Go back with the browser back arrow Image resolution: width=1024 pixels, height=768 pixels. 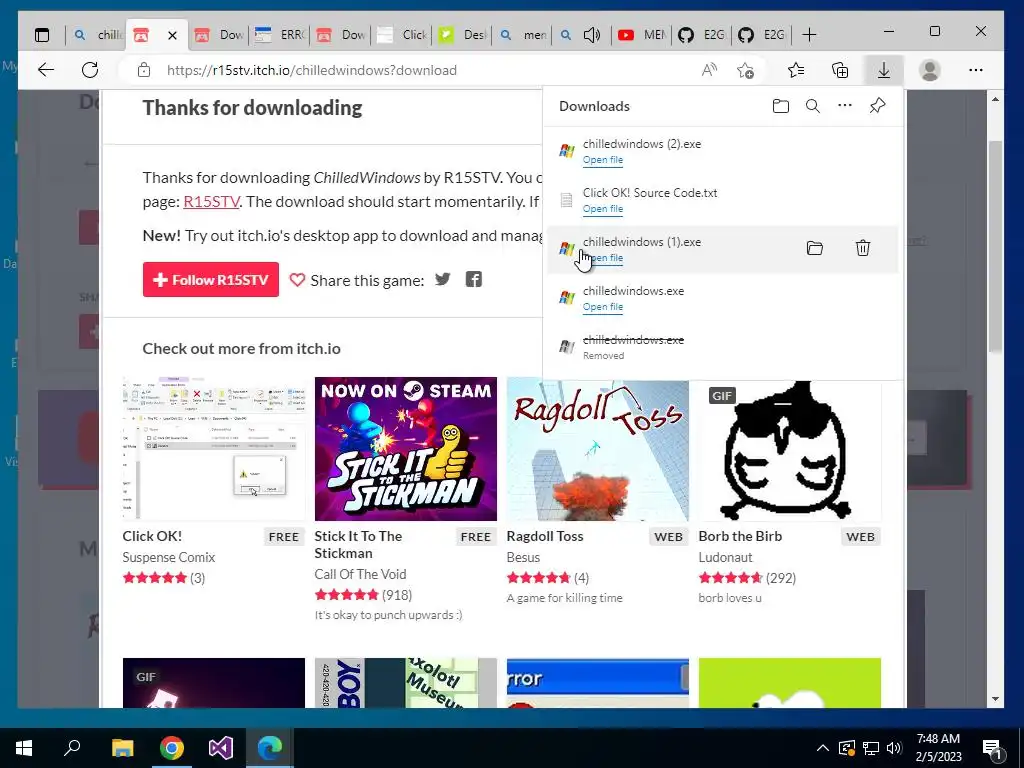[x=46, y=70]
